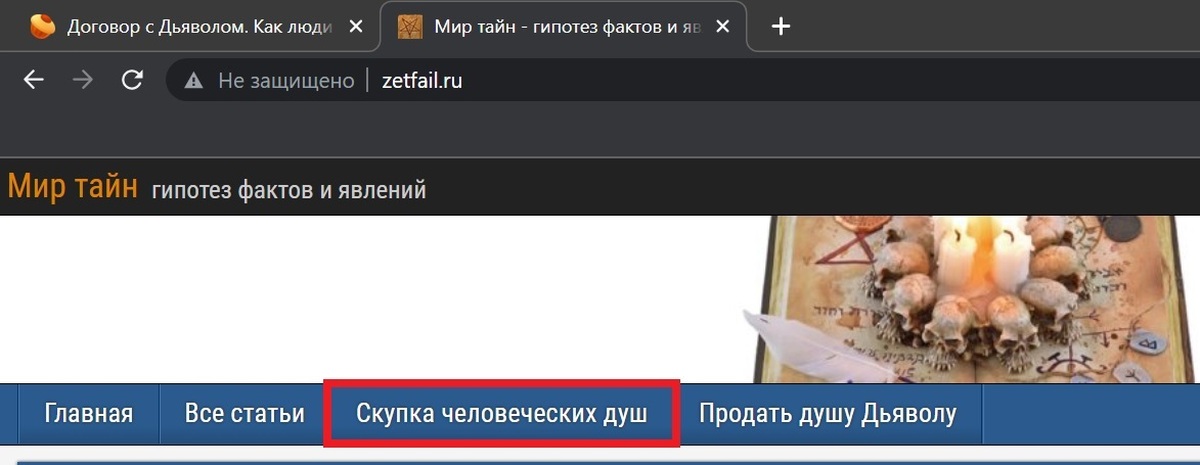The image size is (1200, 465).
Task: Click the 'гипотез фактов и явлений' tagline
Action: [289, 190]
